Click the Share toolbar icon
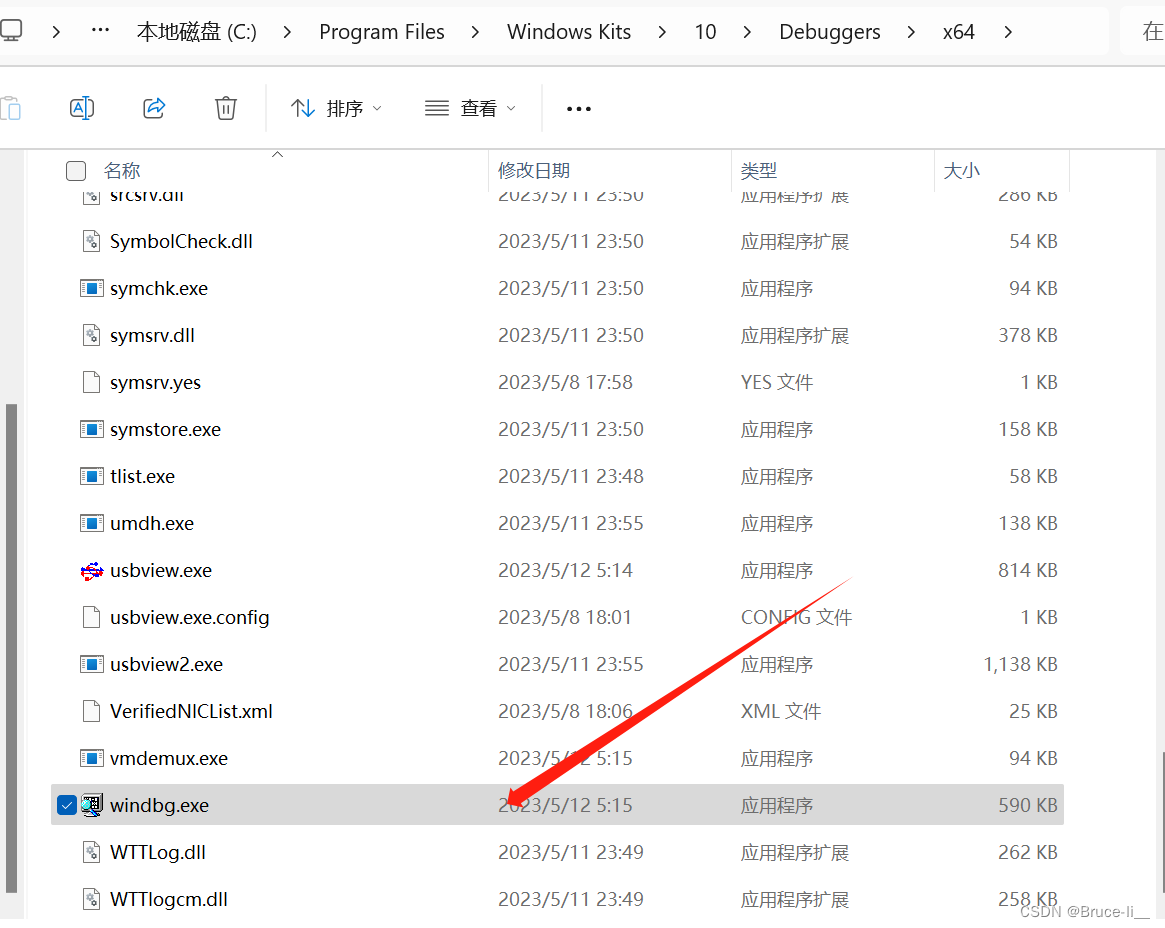 tap(154, 108)
